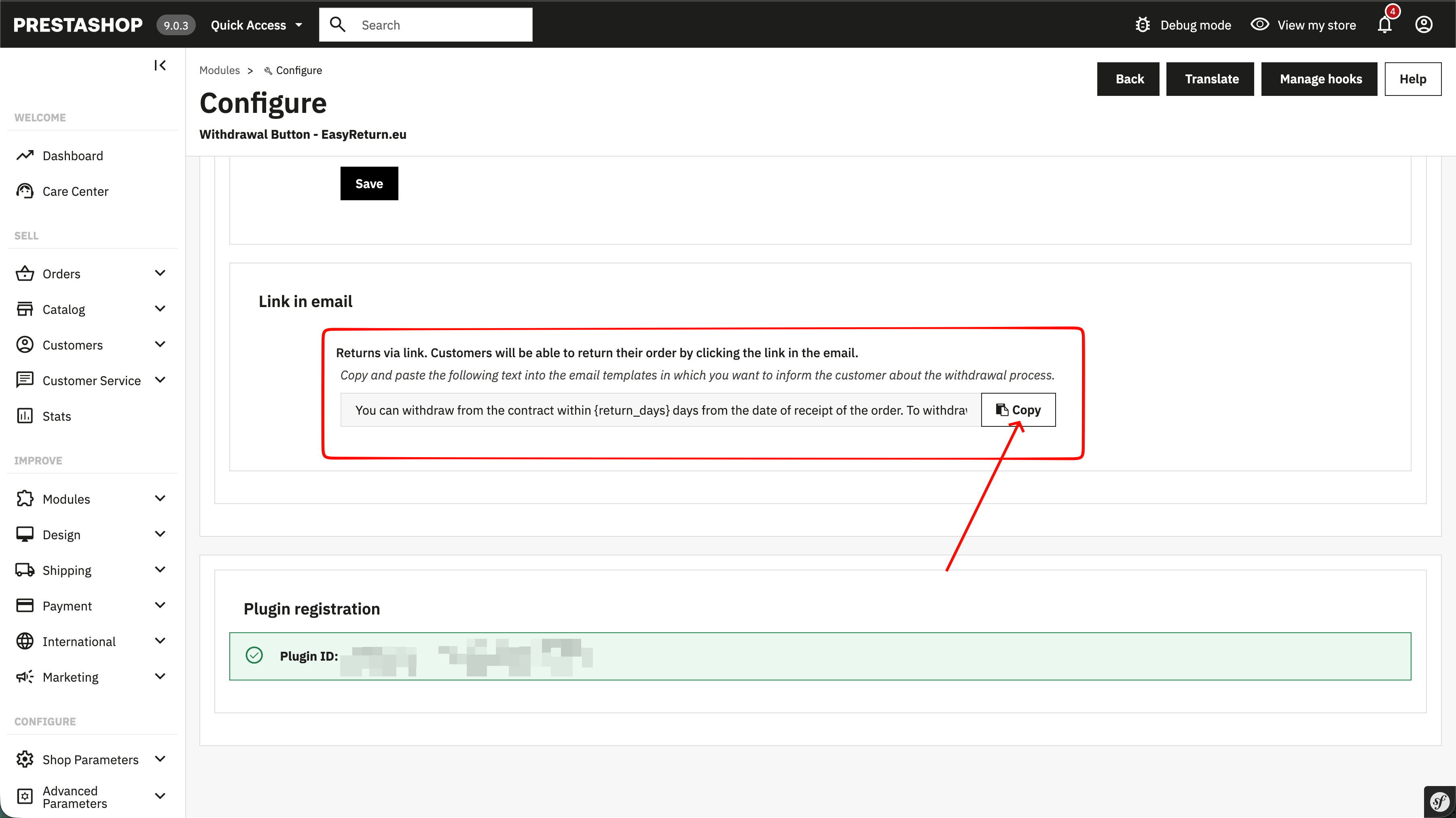The image size is (1456, 818).
Task: Expand the Shop Parameters submenu chevron
Action: pos(160,759)
